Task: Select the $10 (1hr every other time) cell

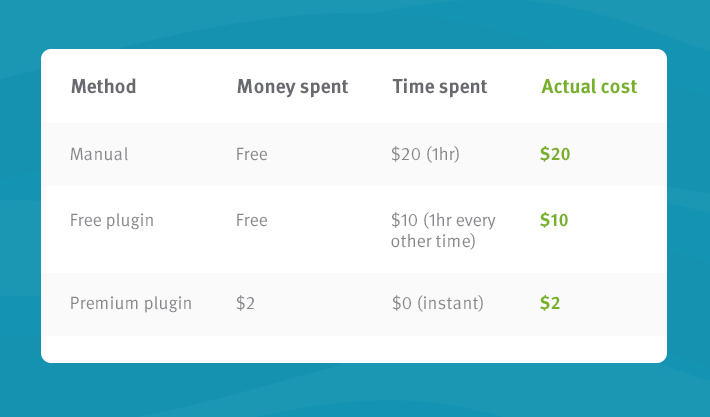Action: [x=444, y=230]
